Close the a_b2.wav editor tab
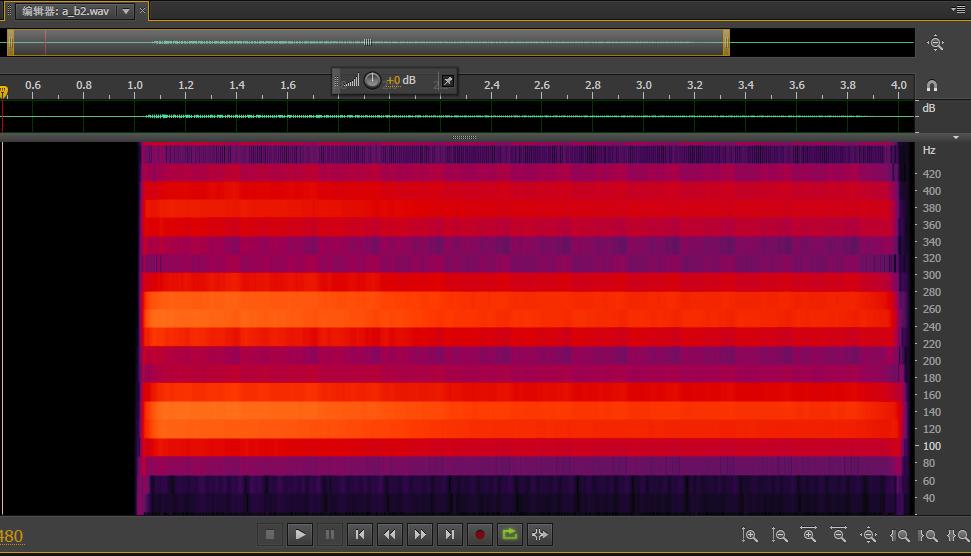Screen dimensions: 971x556 (142, 11)
